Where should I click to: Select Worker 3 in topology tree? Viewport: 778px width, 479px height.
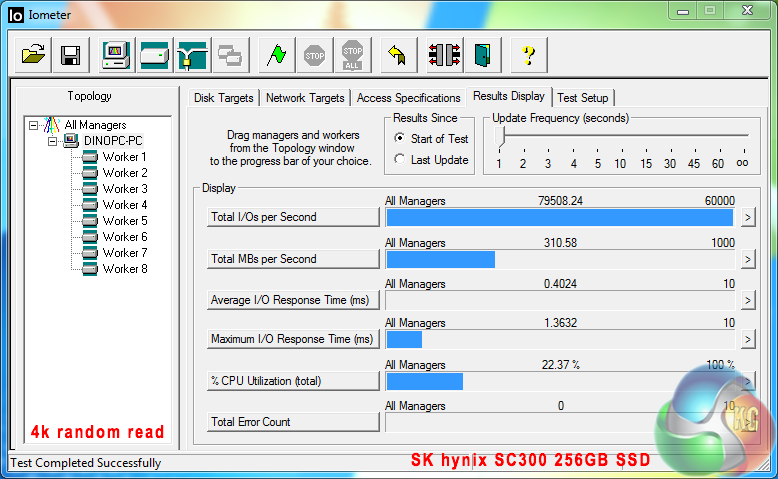pyautogui.click(x=125, y=189)
